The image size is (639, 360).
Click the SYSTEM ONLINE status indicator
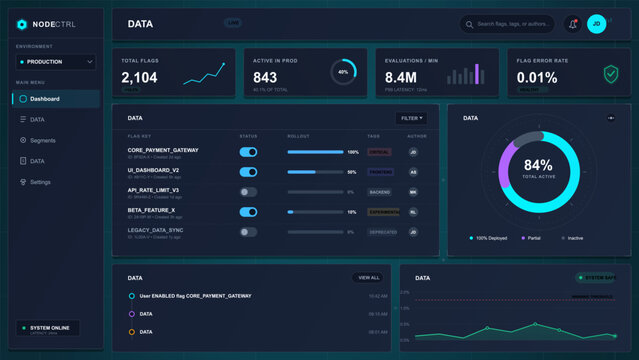48,328
